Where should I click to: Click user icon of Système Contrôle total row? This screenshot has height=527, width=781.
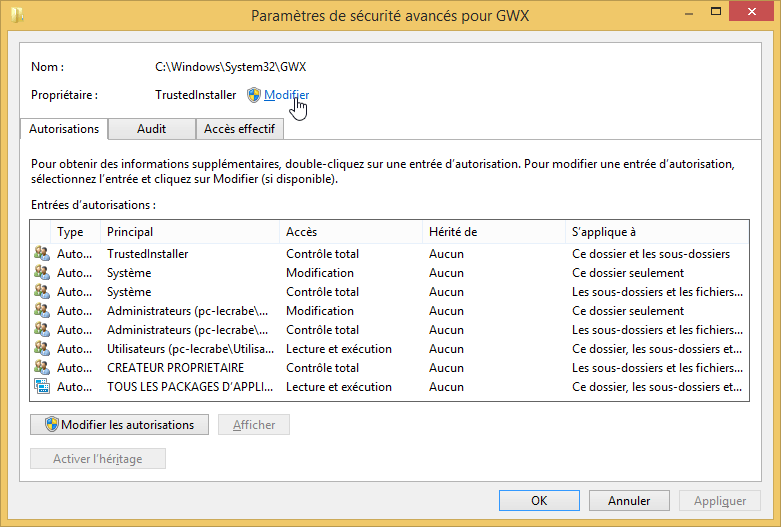[42, 291]
